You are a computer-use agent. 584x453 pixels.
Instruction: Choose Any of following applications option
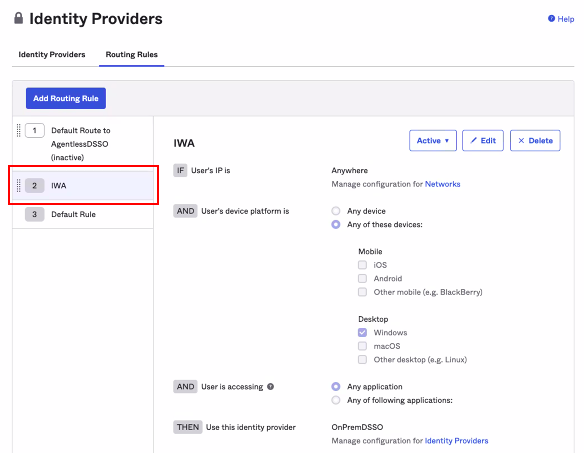point(336,400)
